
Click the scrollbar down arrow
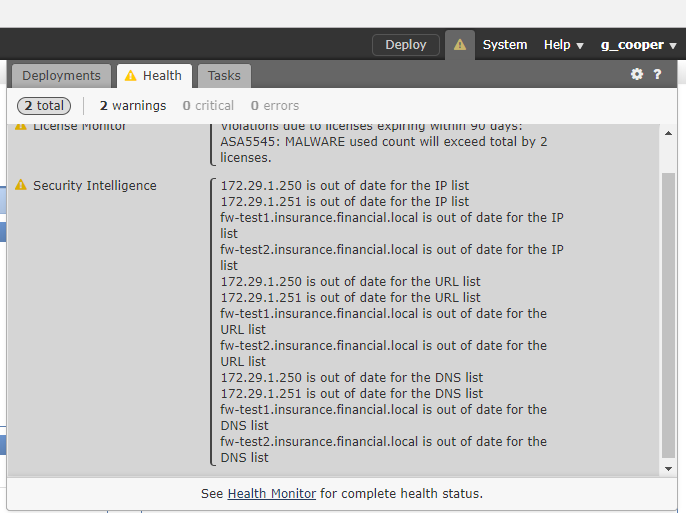(668, 468)
